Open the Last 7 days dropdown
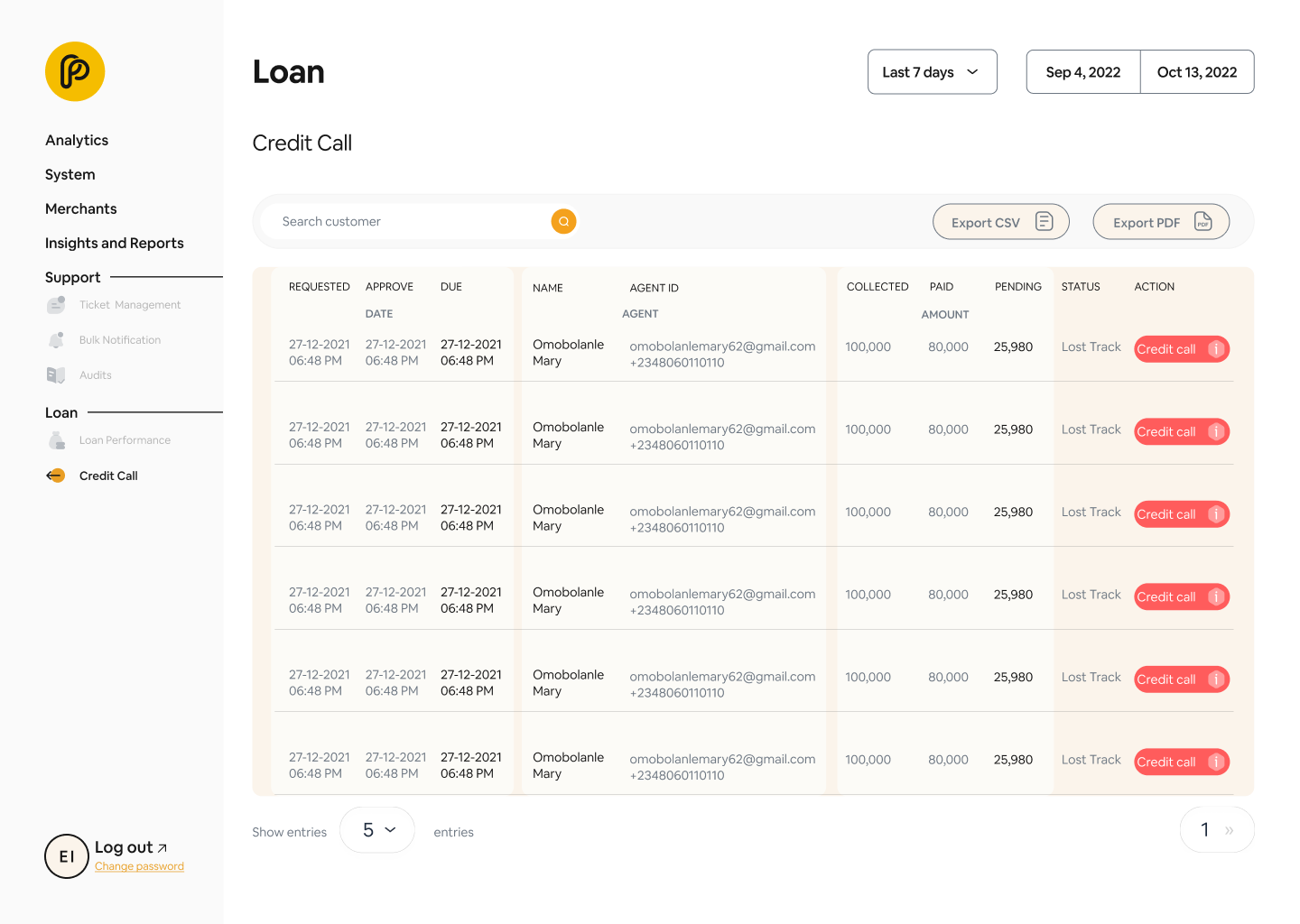 click(x=933, y=72)
